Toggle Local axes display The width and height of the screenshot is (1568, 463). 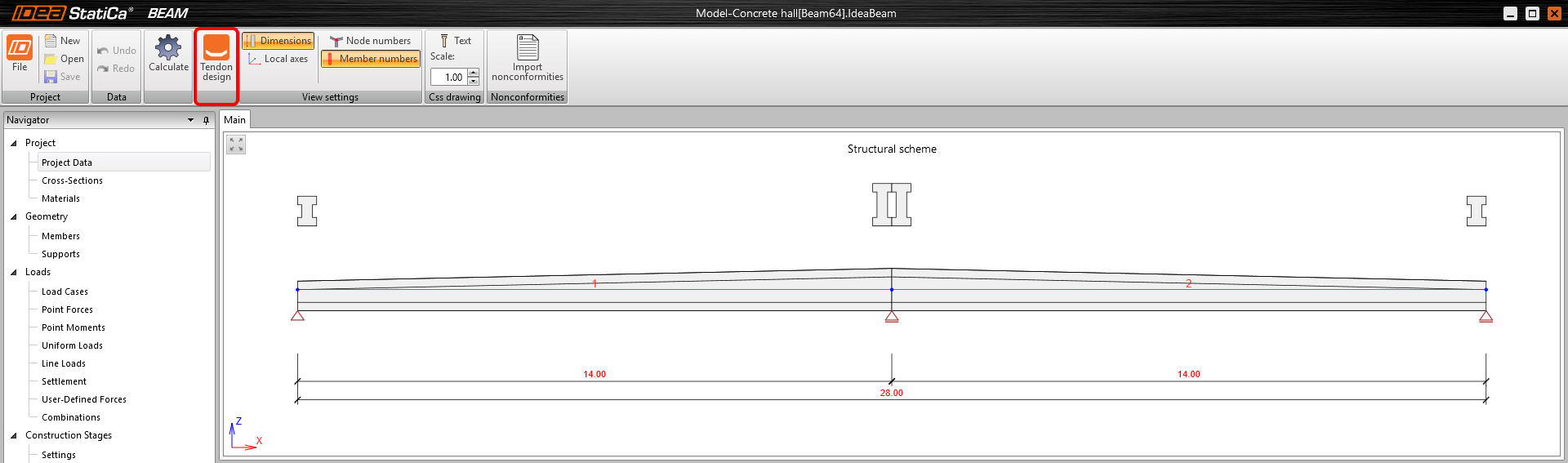(278, 59)
